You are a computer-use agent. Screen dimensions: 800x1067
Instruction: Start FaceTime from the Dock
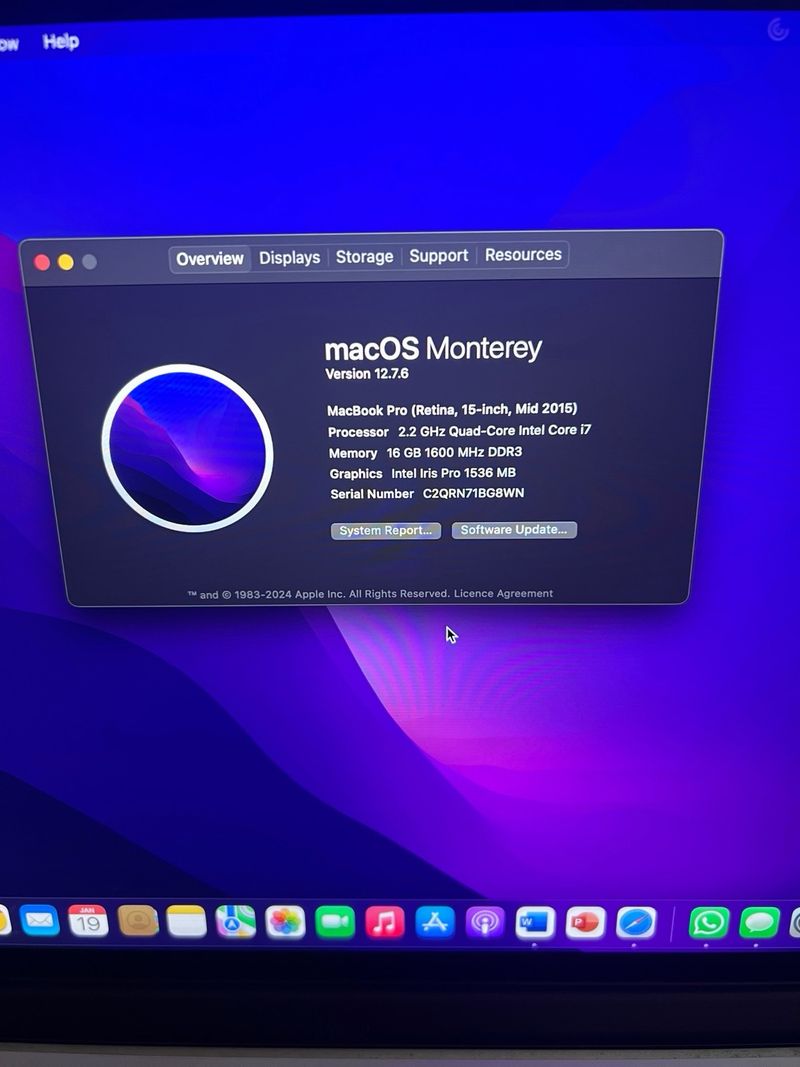click(x=335, y=923)
